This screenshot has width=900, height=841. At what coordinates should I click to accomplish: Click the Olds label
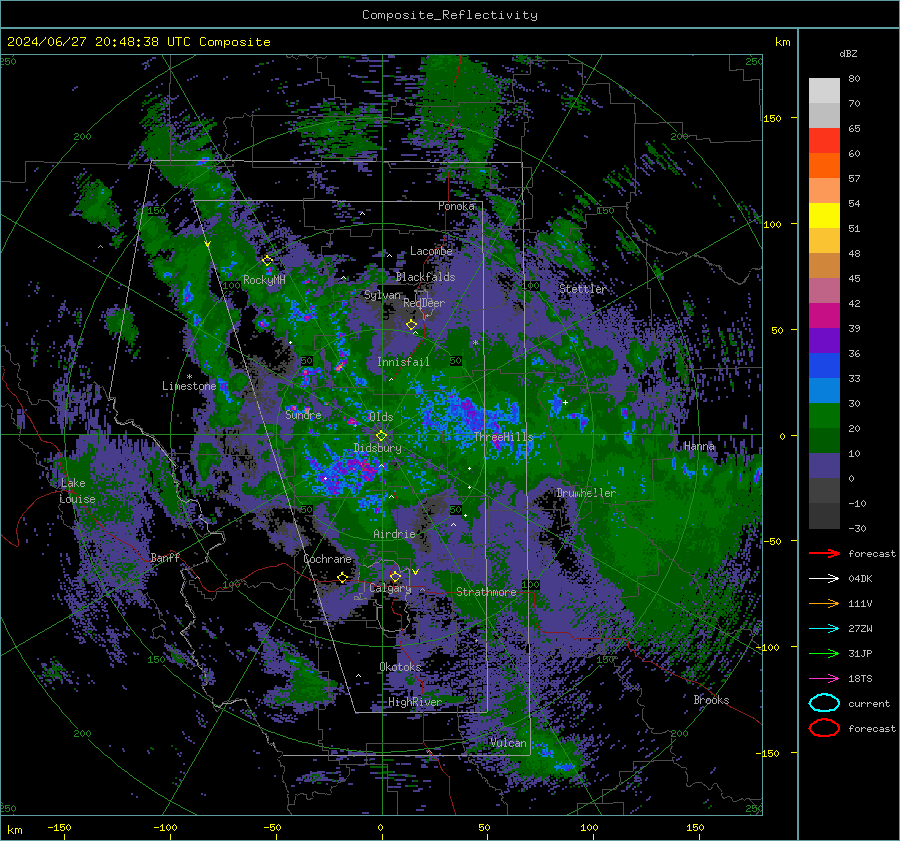pos(381,417)
